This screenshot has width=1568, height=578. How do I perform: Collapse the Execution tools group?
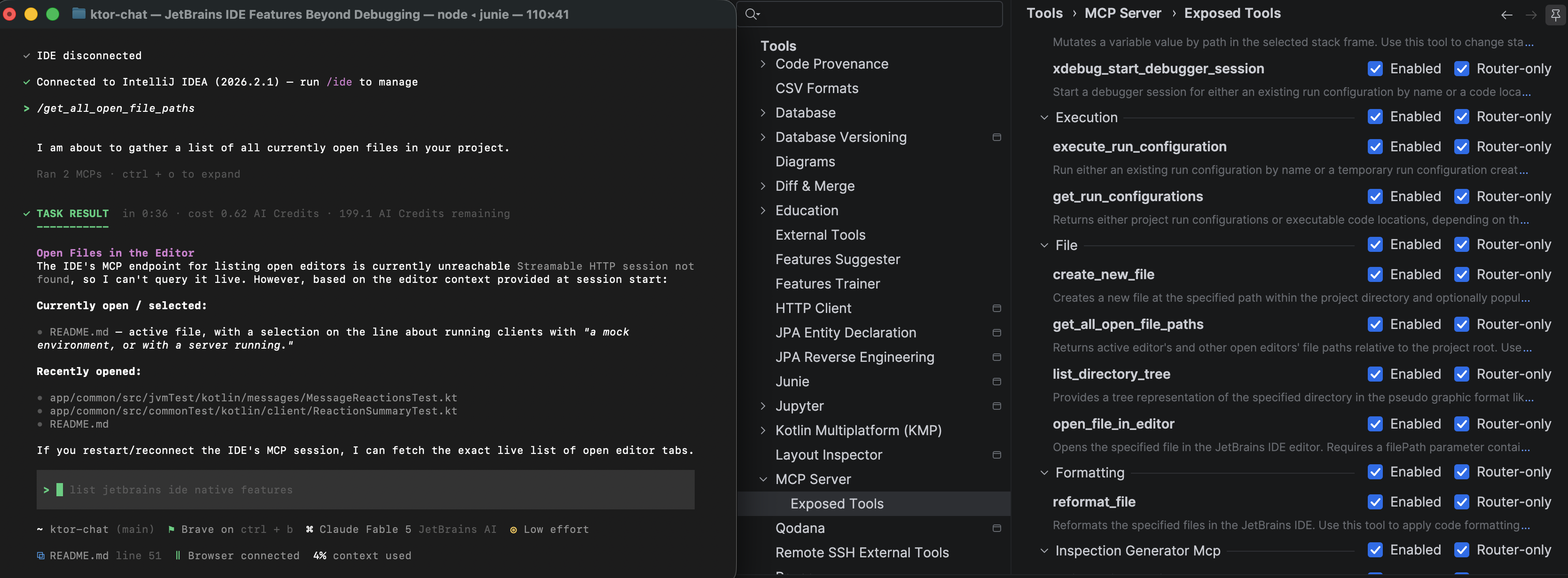(x=1044, y=117)
